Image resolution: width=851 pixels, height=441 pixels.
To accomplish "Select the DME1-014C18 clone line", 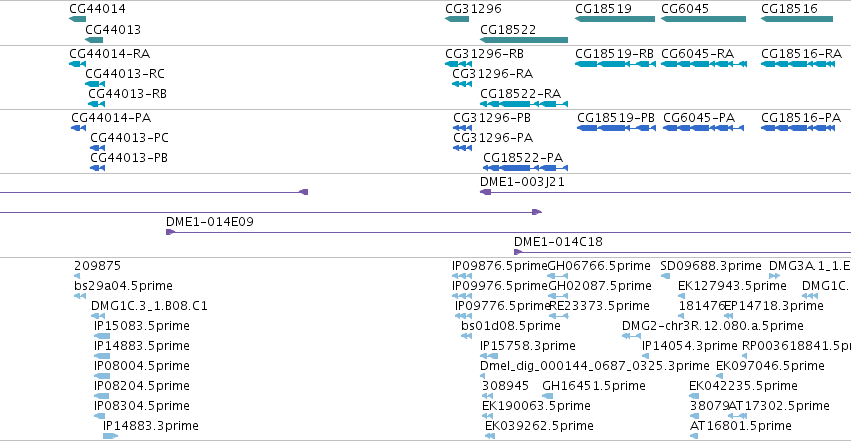I will pos(682,252).
